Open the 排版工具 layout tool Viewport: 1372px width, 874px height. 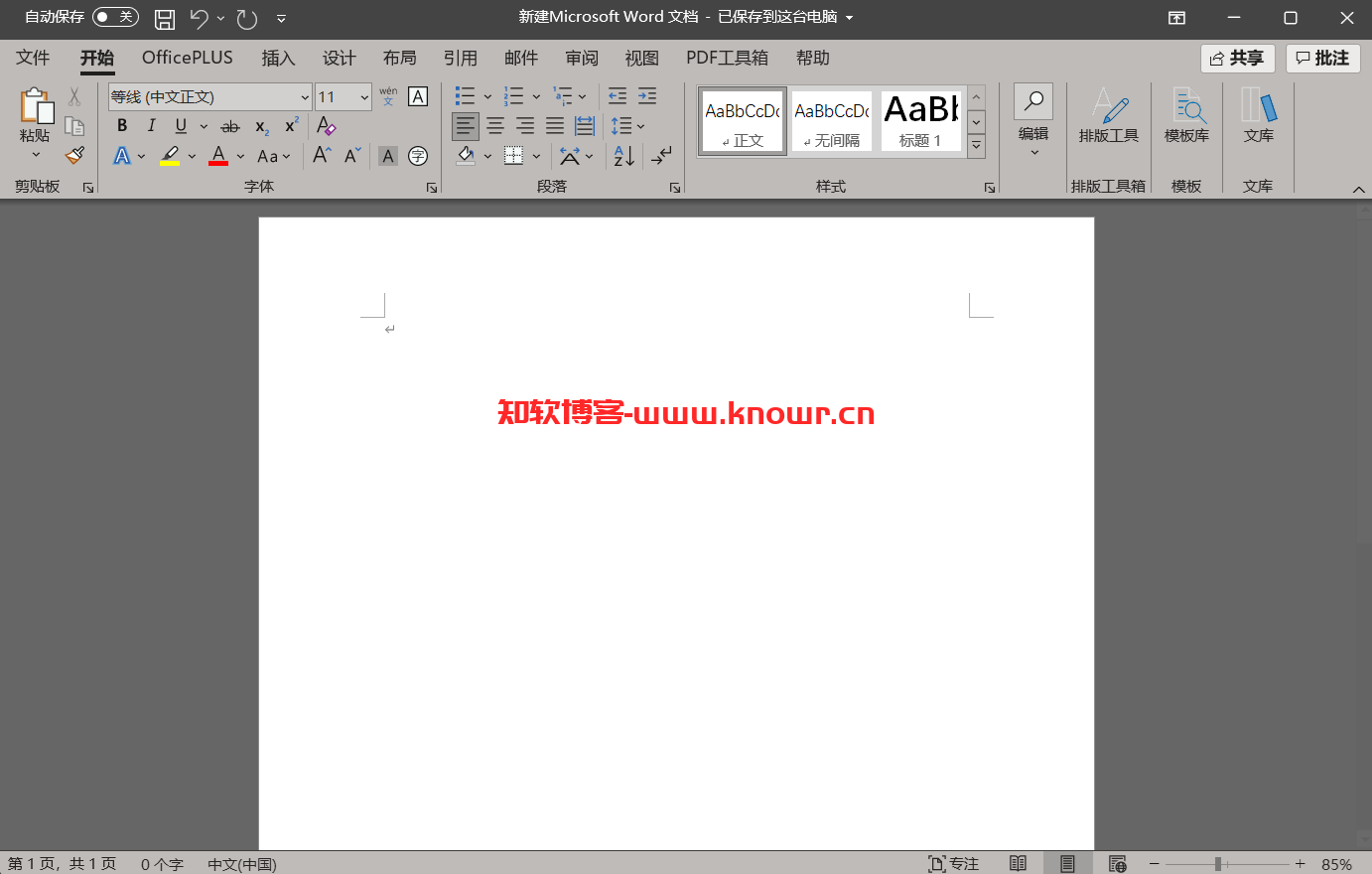coord(1109,115)
